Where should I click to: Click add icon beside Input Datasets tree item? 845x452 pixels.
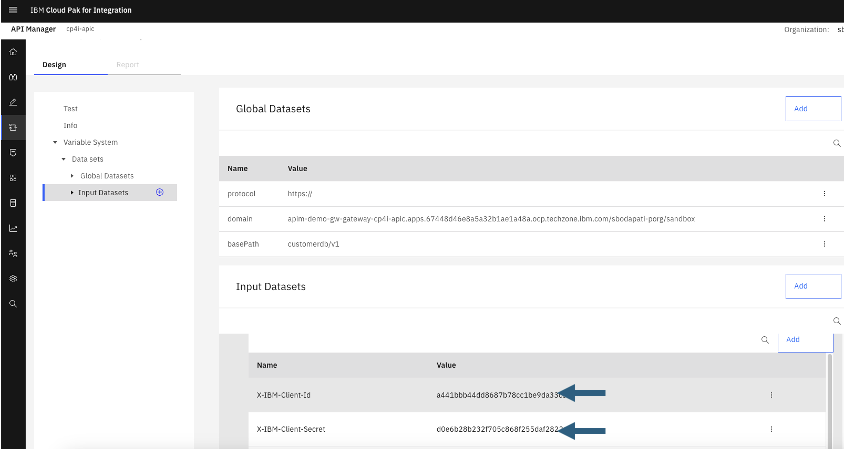coord(160,192)
